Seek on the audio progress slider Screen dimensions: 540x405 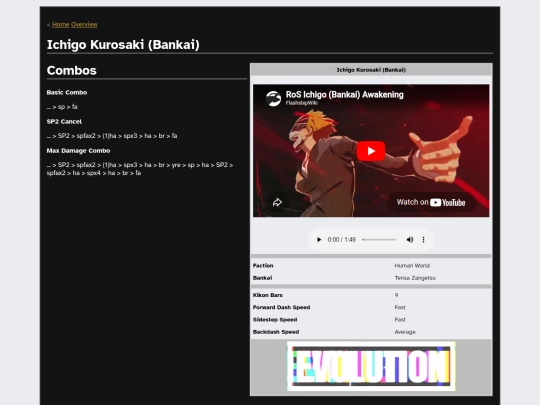point(379,239)
